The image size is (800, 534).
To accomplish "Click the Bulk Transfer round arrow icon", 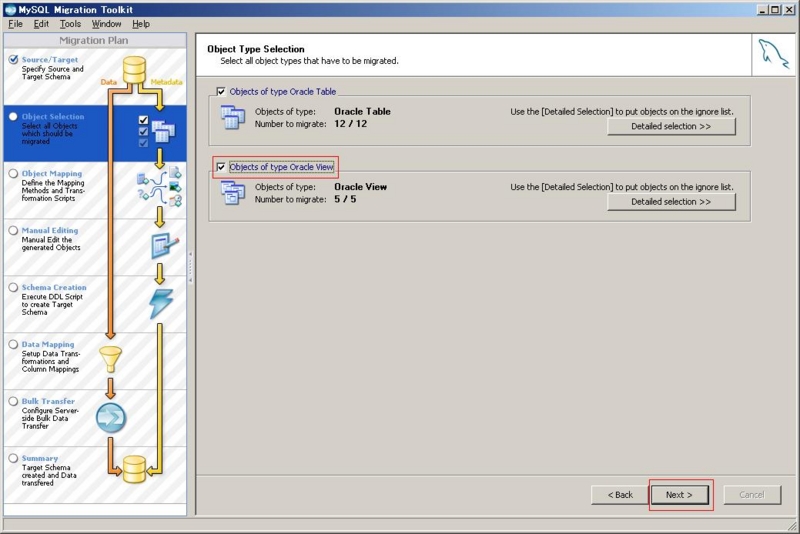I will point(111,418).
